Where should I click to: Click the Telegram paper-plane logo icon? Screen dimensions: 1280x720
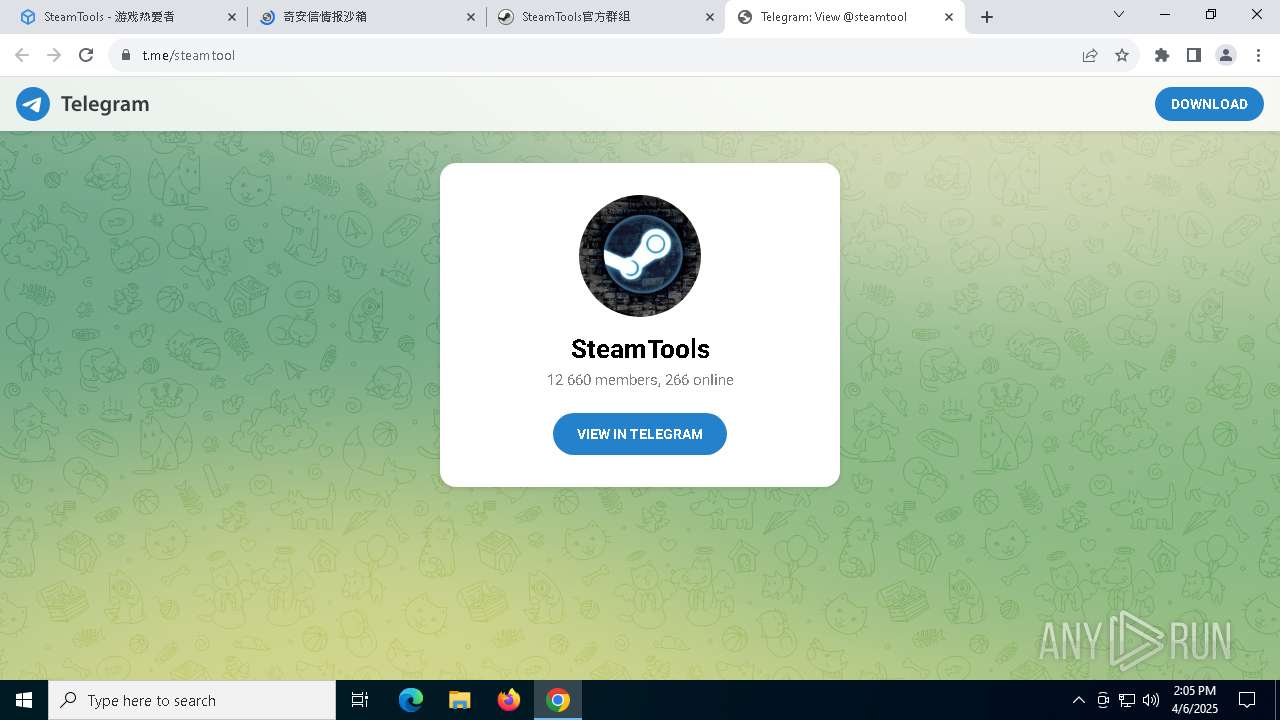pos(33,104)
